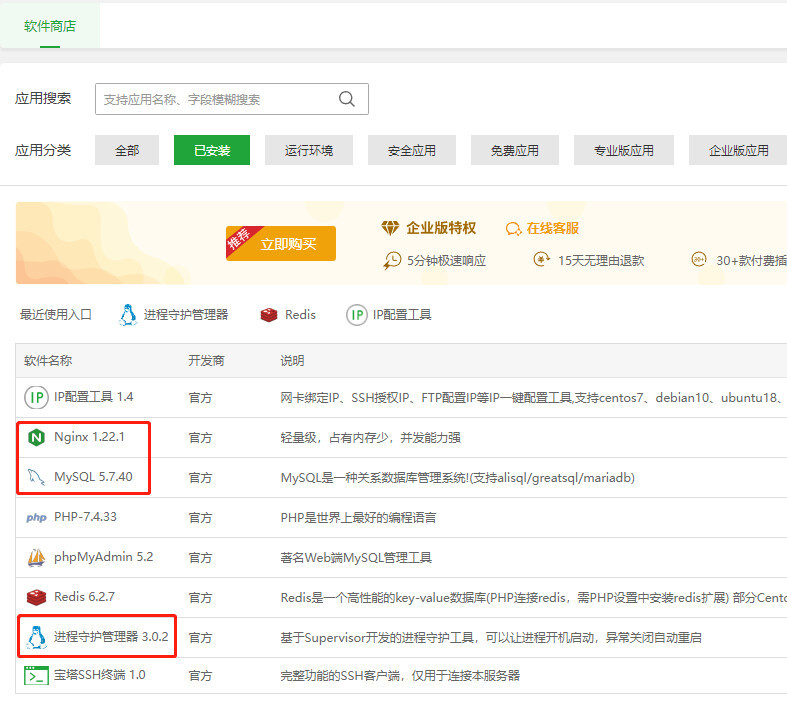Image resolution: width=787 pixels, height=719 pixels.
Task: Click the 在线客服 chat bubble icon
Action: pyautogui.click(x=513, y=229)
